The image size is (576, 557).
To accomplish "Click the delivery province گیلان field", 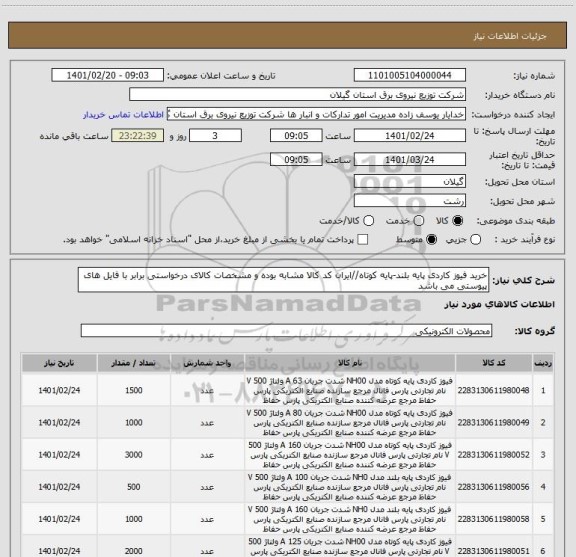I will [x=410, y=182].
